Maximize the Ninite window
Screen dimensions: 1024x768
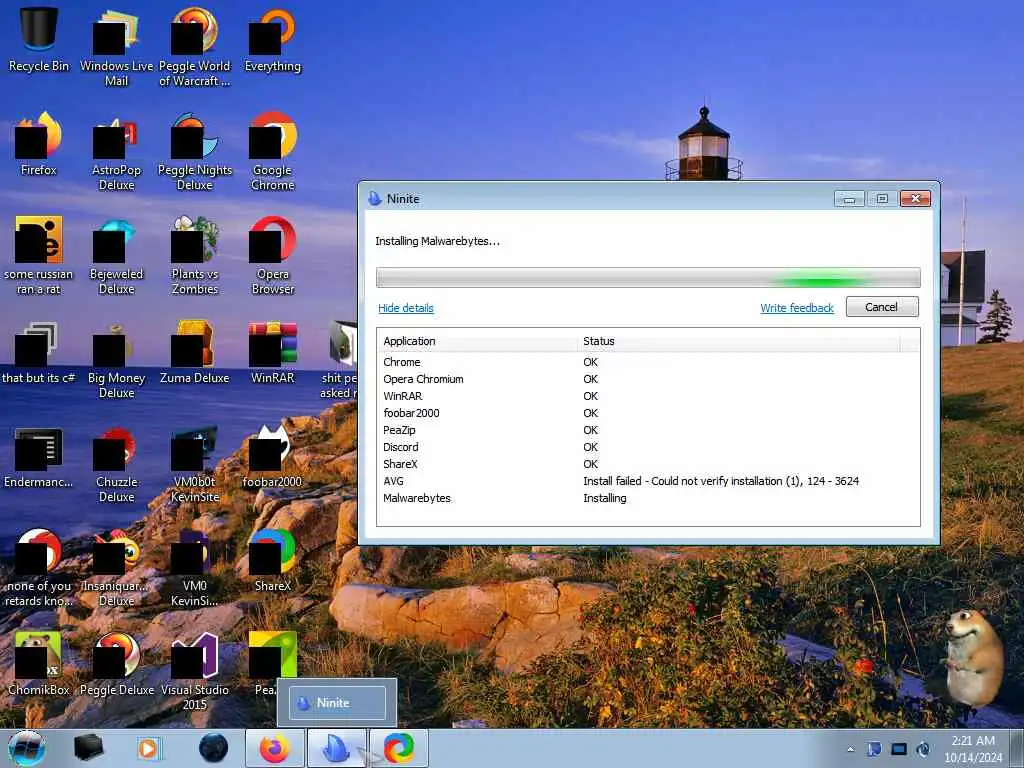click(x=882, y=199)
